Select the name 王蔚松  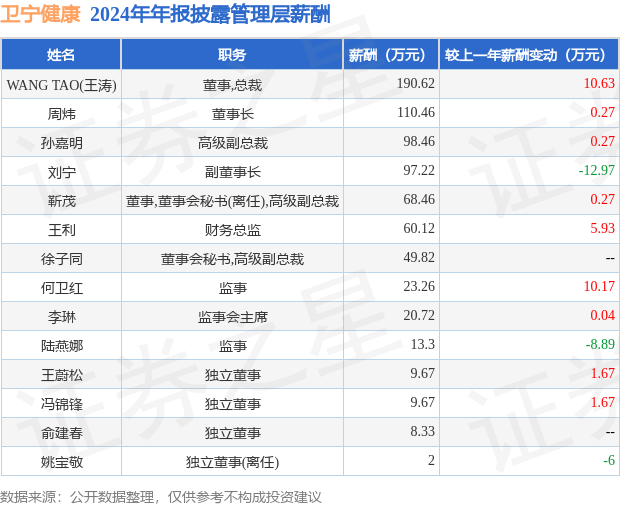tap(61, 375)
